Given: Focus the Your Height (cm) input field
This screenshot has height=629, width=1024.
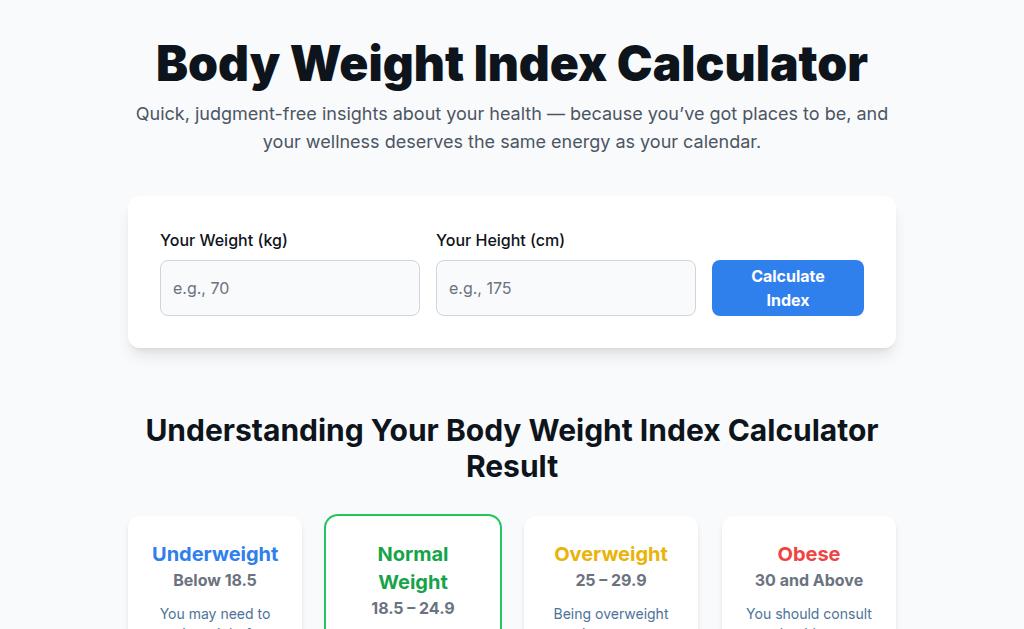Looking at the screenshot, I should pyautogui.click(x=566, y=288).
